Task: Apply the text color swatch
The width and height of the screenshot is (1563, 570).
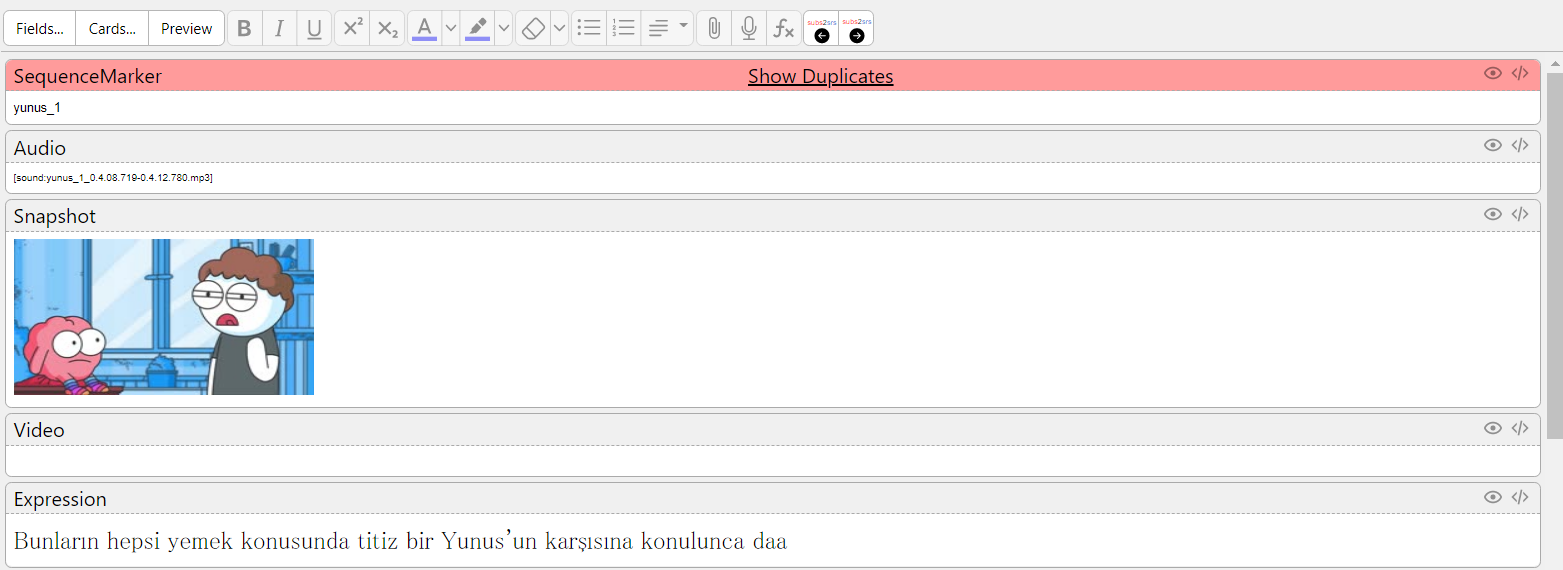Action: [x=424, y=29]
